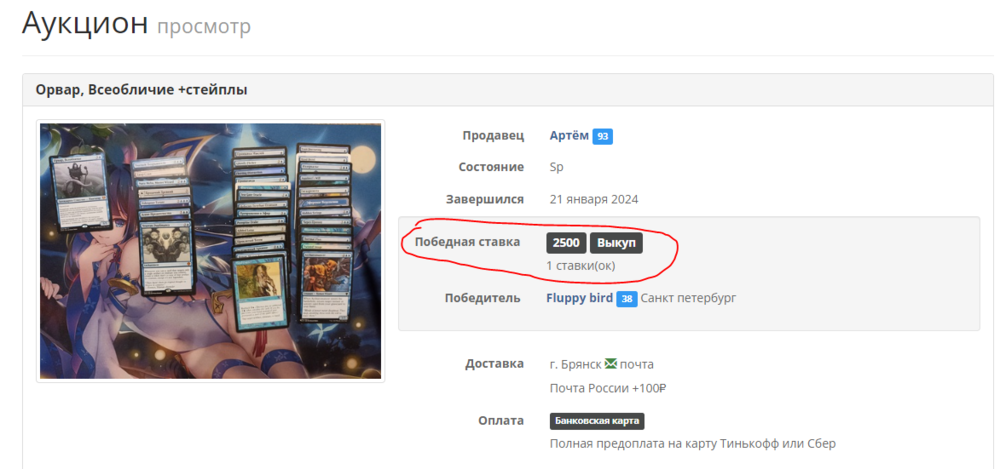
Task: Click the condition value Sp
Action: point(557,167)
